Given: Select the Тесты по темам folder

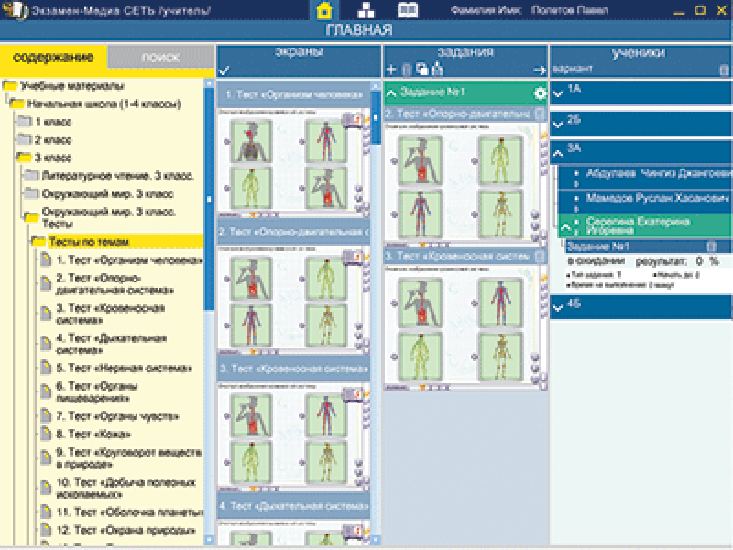Looking at the screenshot, I should (89, 242).
